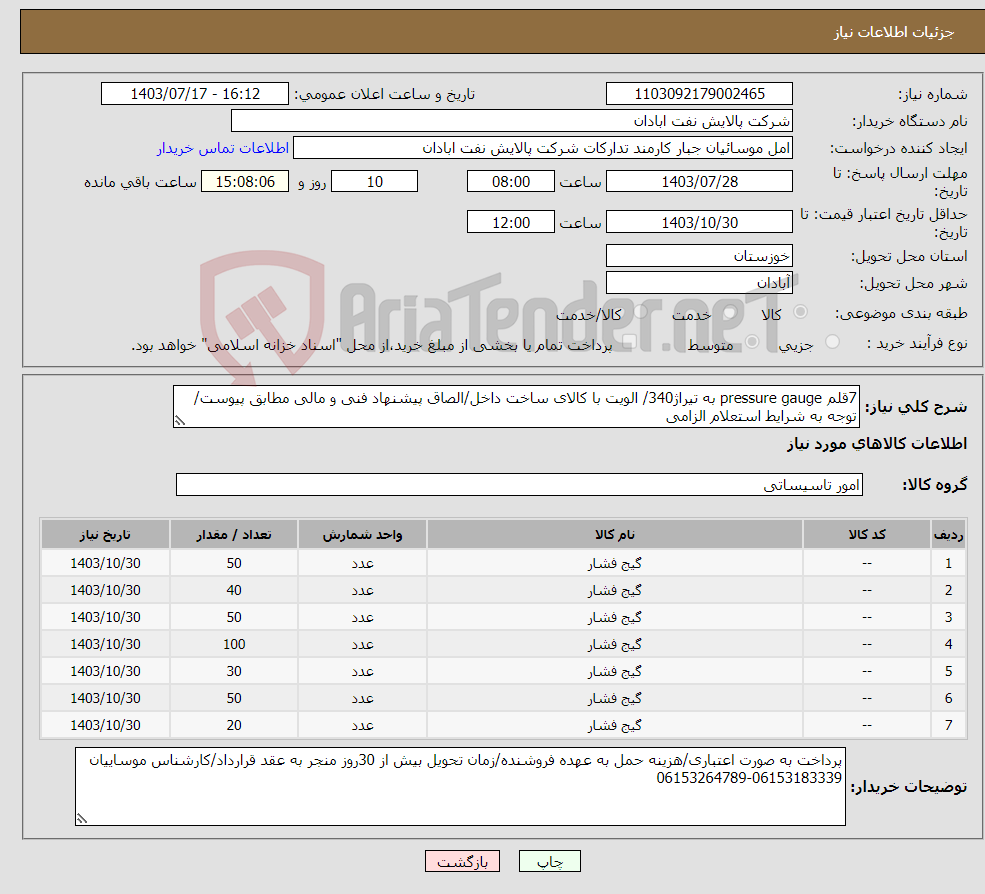The height and width of the screenshot is (894, 985).
Task: Click the کد کالا column header
Action: pyautogui.click(x=867, y=535)
